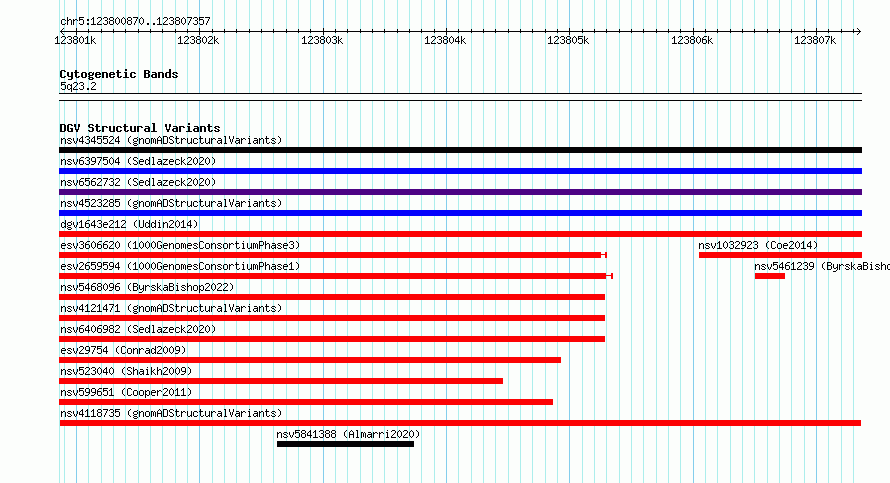890x483 pixels.
Task: Click the ruler's right arrowhead
Action: (858, 31)
